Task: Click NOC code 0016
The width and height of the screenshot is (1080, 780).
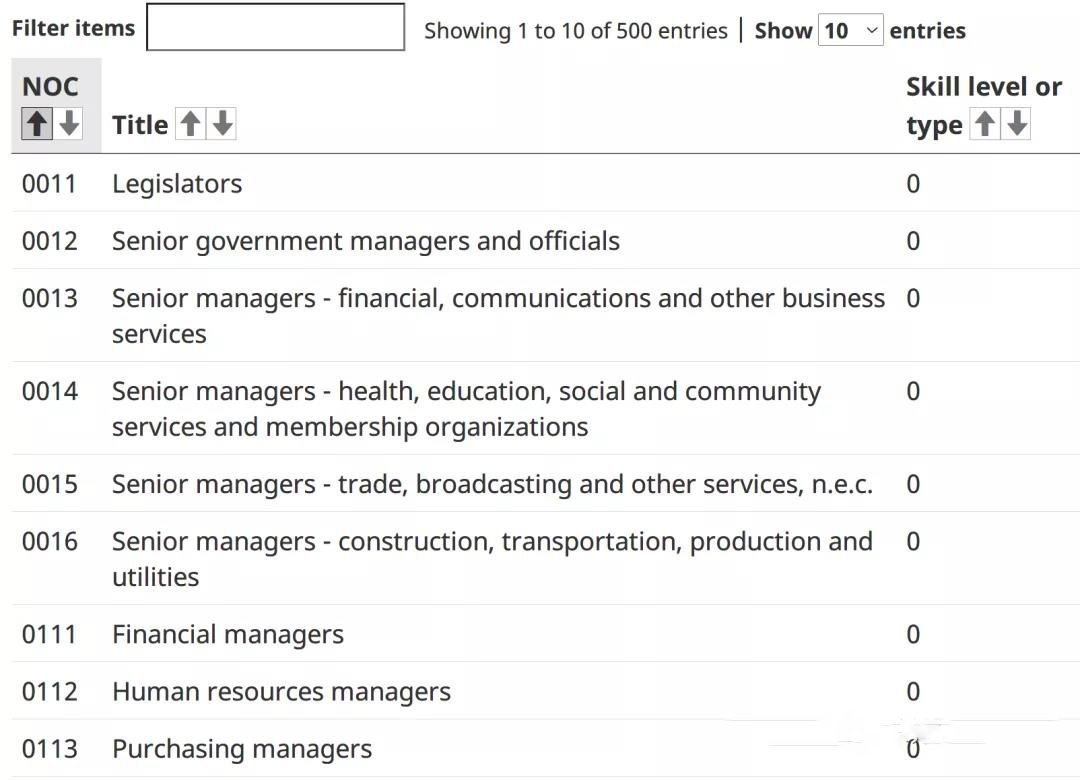Action: [50, 542]
